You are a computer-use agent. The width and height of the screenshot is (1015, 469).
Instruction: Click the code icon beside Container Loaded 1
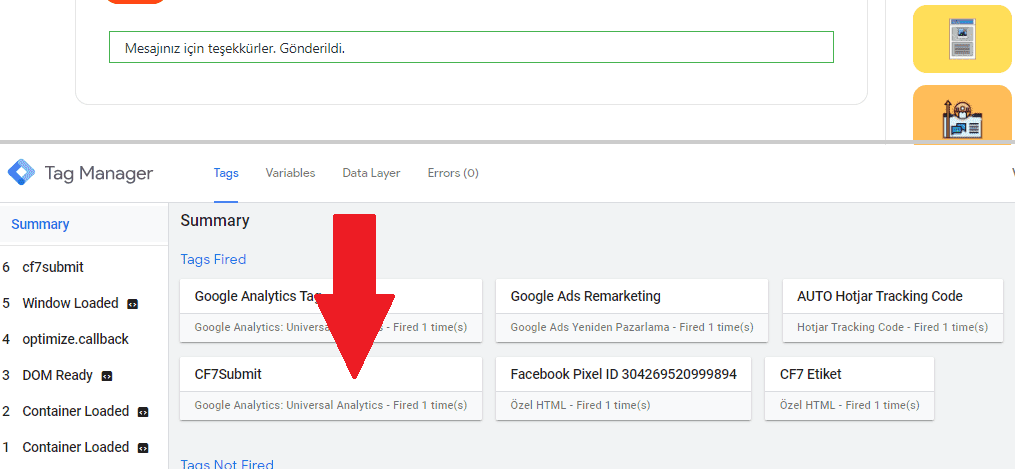click(x=143, y=448)
